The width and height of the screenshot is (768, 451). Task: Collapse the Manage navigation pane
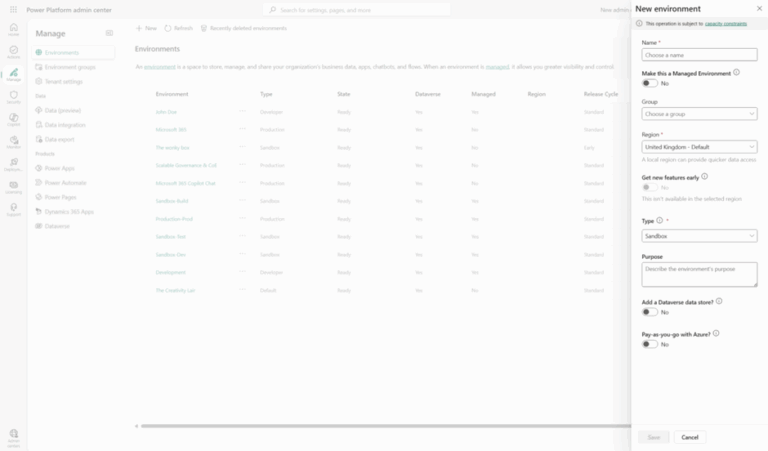point(109,33)
